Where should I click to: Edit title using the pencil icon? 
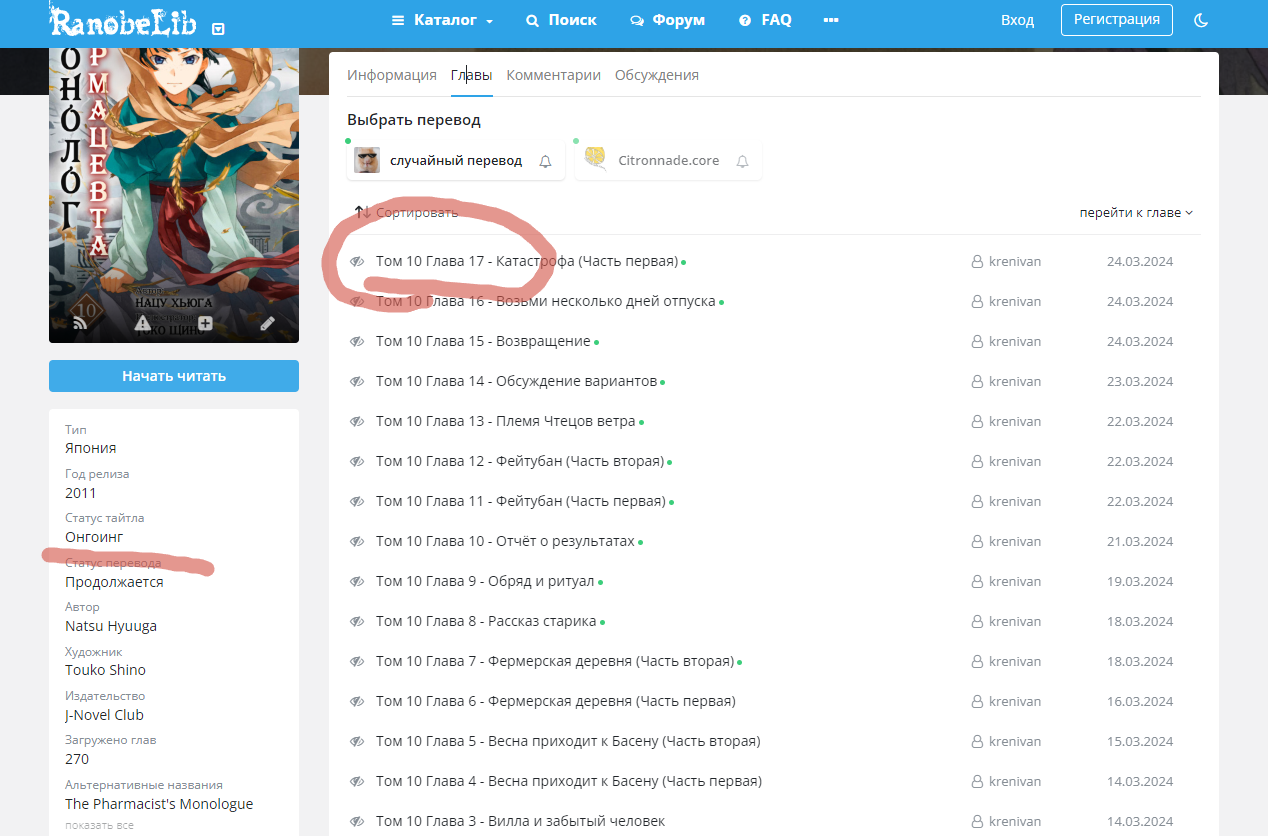tap(267, 323)
